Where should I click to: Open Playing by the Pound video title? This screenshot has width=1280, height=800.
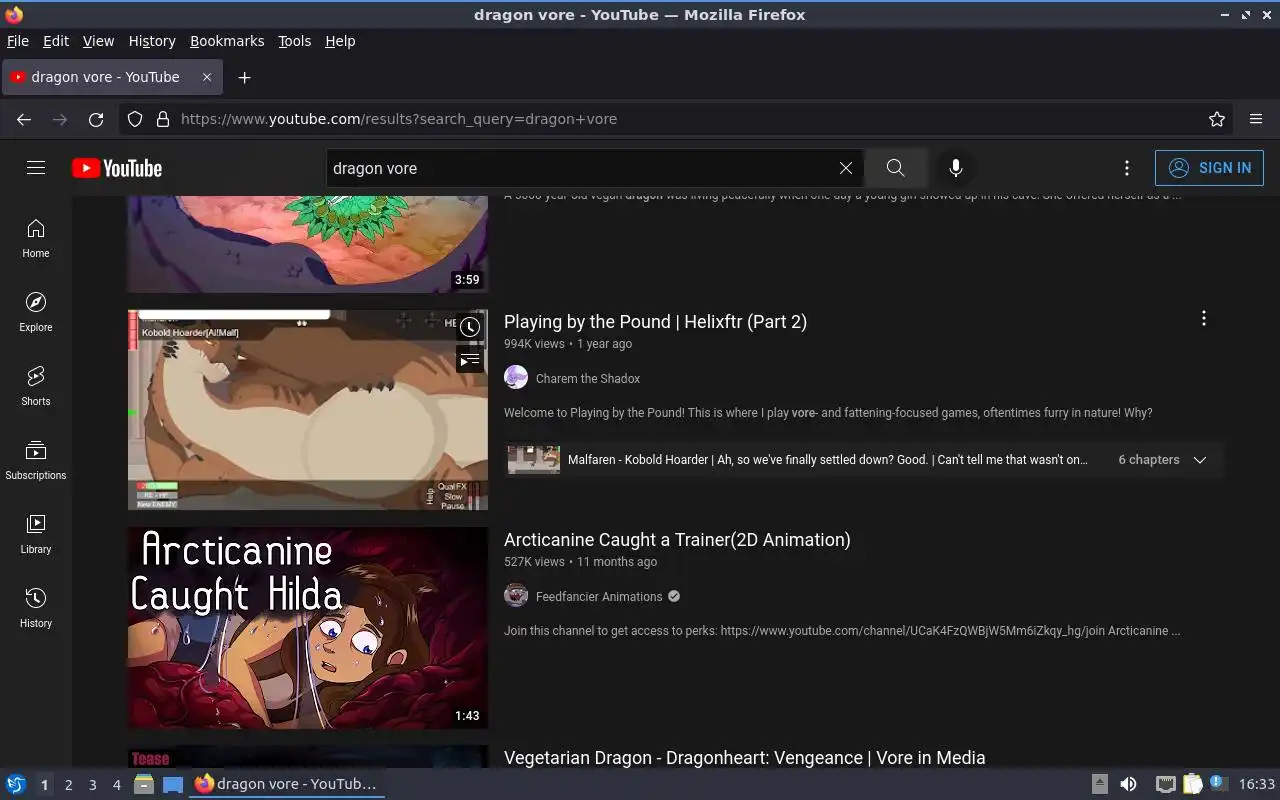coord(655,322)
